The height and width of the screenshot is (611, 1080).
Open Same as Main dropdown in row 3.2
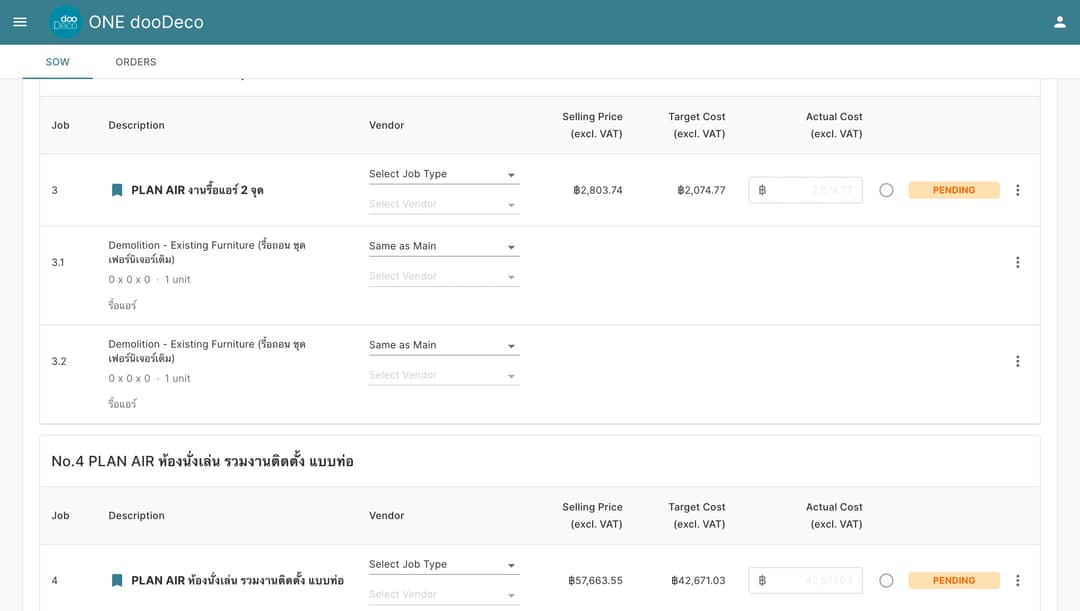click(x=443, y=345)
